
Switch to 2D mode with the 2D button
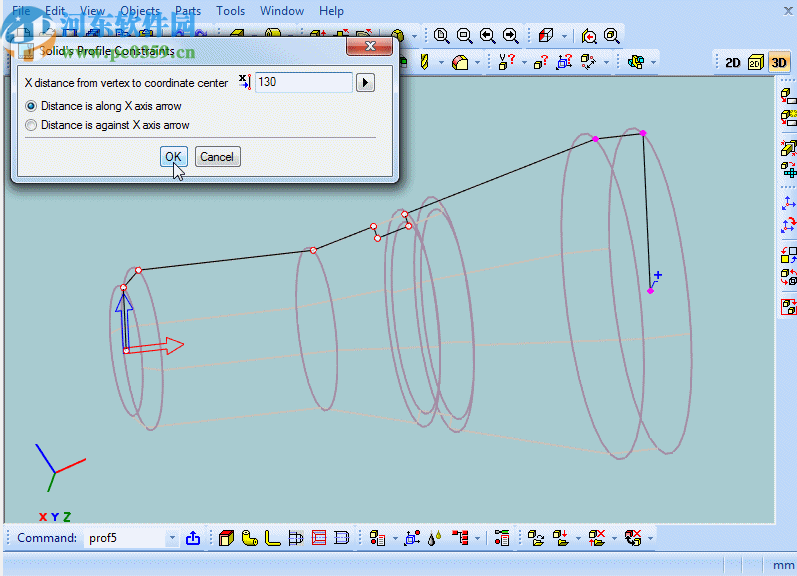click(733, 62)
